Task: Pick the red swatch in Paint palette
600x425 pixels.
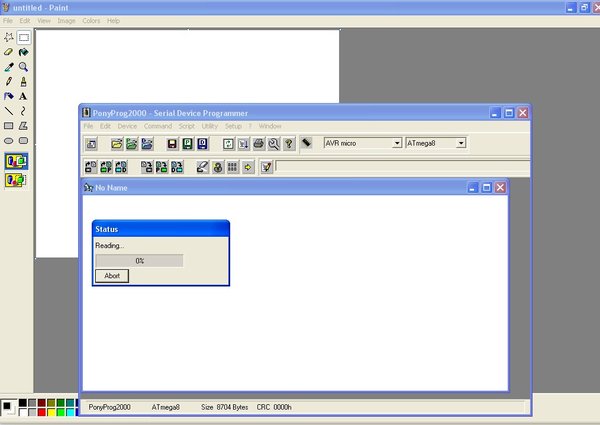Action: click(42, 412)
